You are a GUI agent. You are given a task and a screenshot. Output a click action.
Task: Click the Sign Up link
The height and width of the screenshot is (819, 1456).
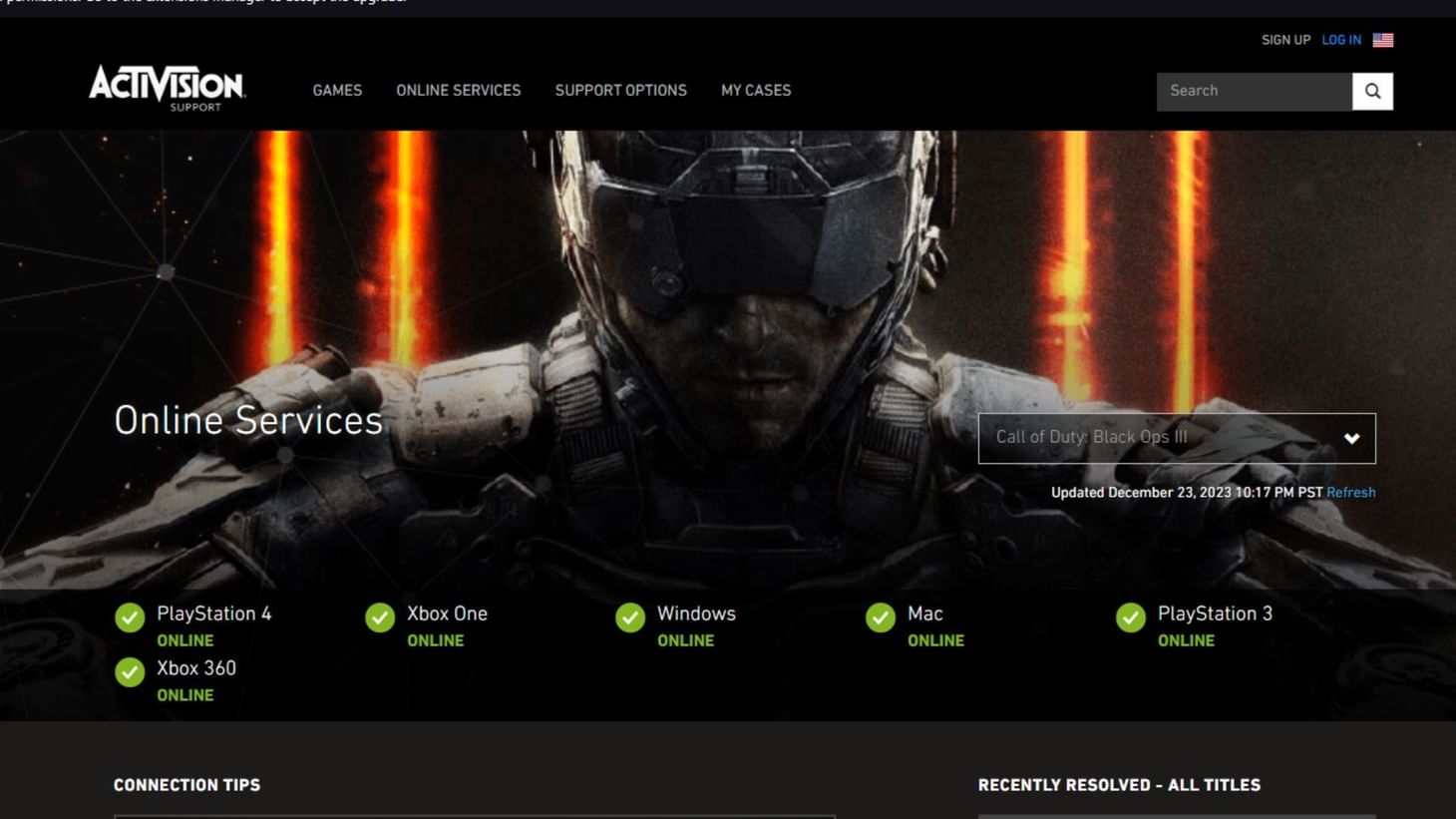point(1285,40)
